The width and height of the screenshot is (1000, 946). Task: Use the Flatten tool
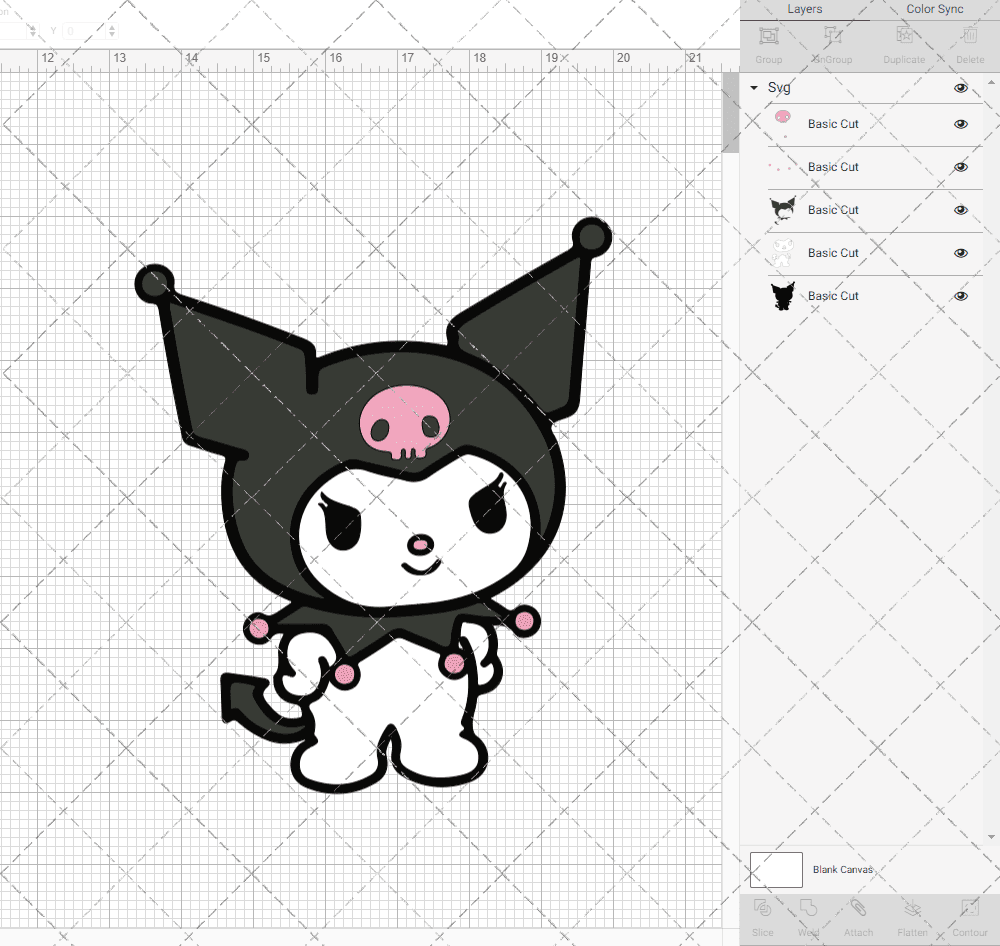913,916
